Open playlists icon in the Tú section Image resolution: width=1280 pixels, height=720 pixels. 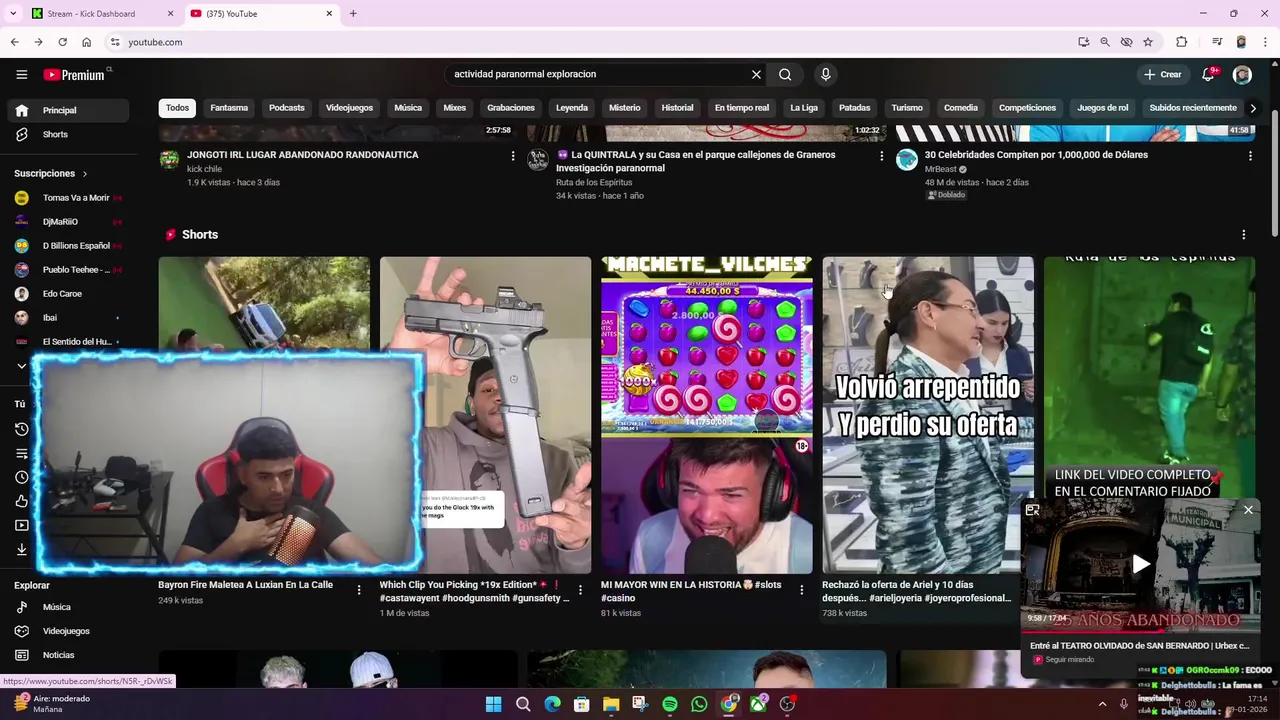pyautogui.click(x=22, y=453)
